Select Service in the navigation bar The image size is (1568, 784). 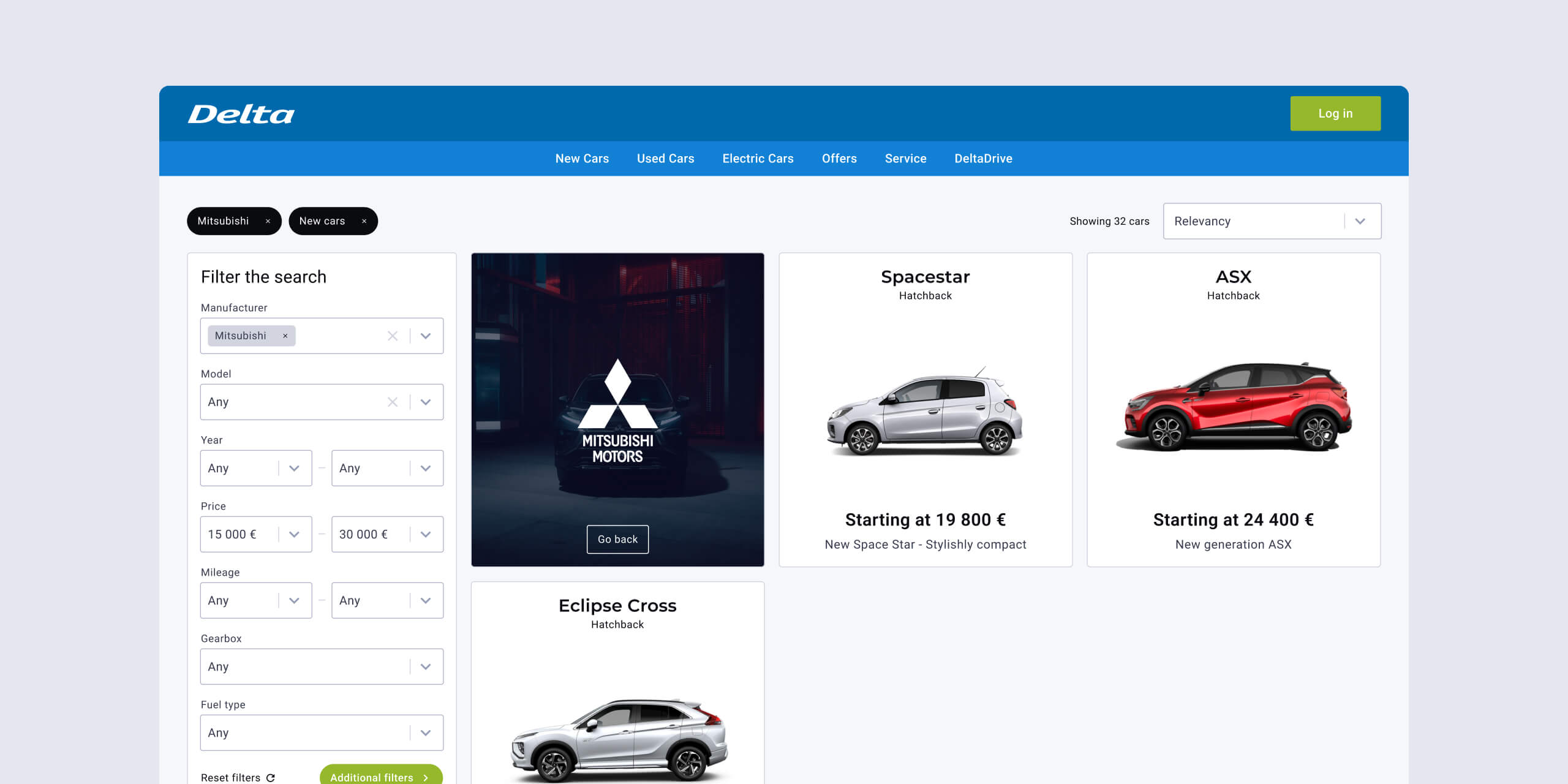pyautogui.click(x=905, y=159)
